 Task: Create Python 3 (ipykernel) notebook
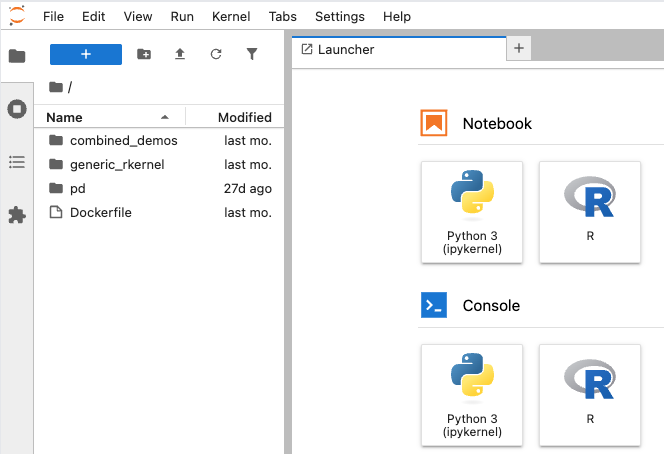tap(472, 212)
